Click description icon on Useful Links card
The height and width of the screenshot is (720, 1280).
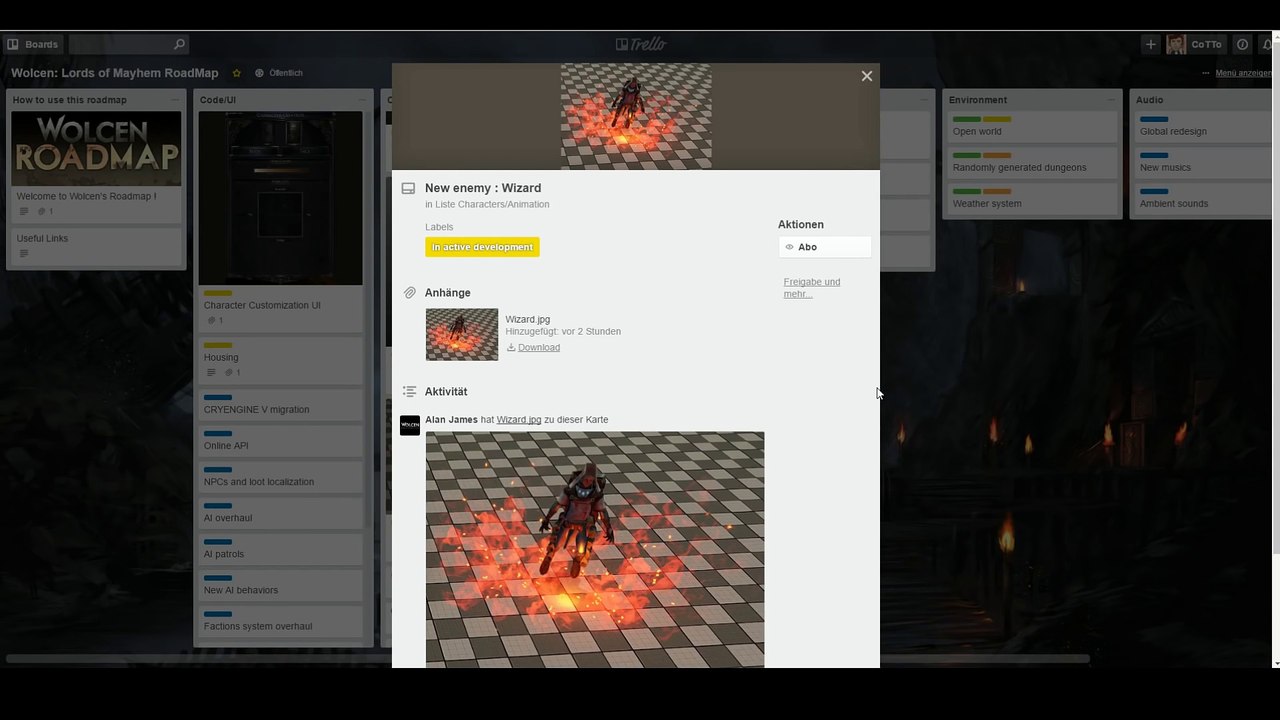click(24, 254)
